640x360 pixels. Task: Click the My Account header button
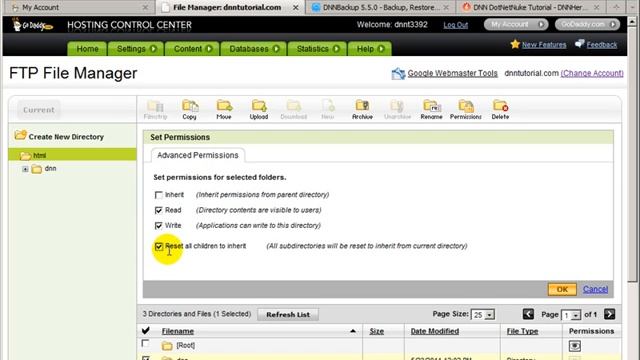(516, 24)
